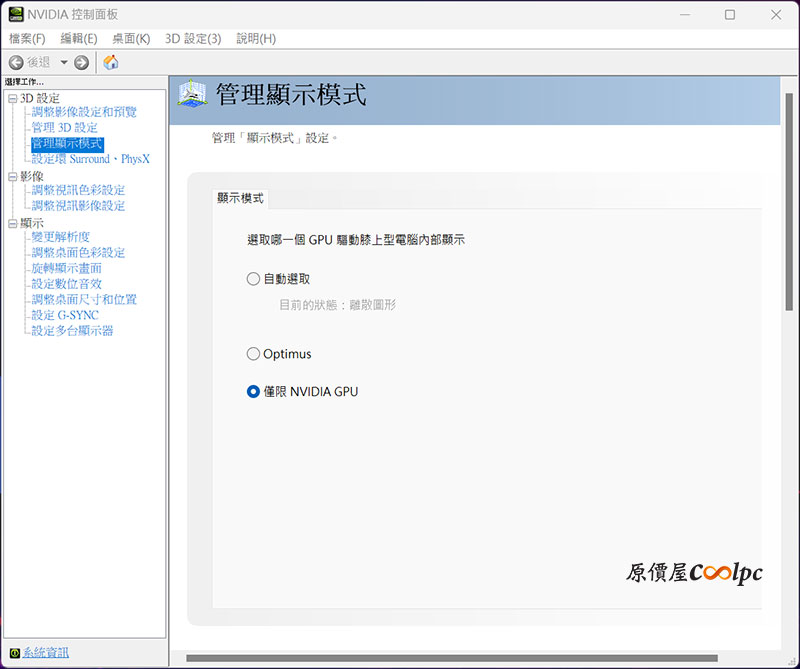
Task: Open 變更解析度 page
Action: [x=61, y=237]
